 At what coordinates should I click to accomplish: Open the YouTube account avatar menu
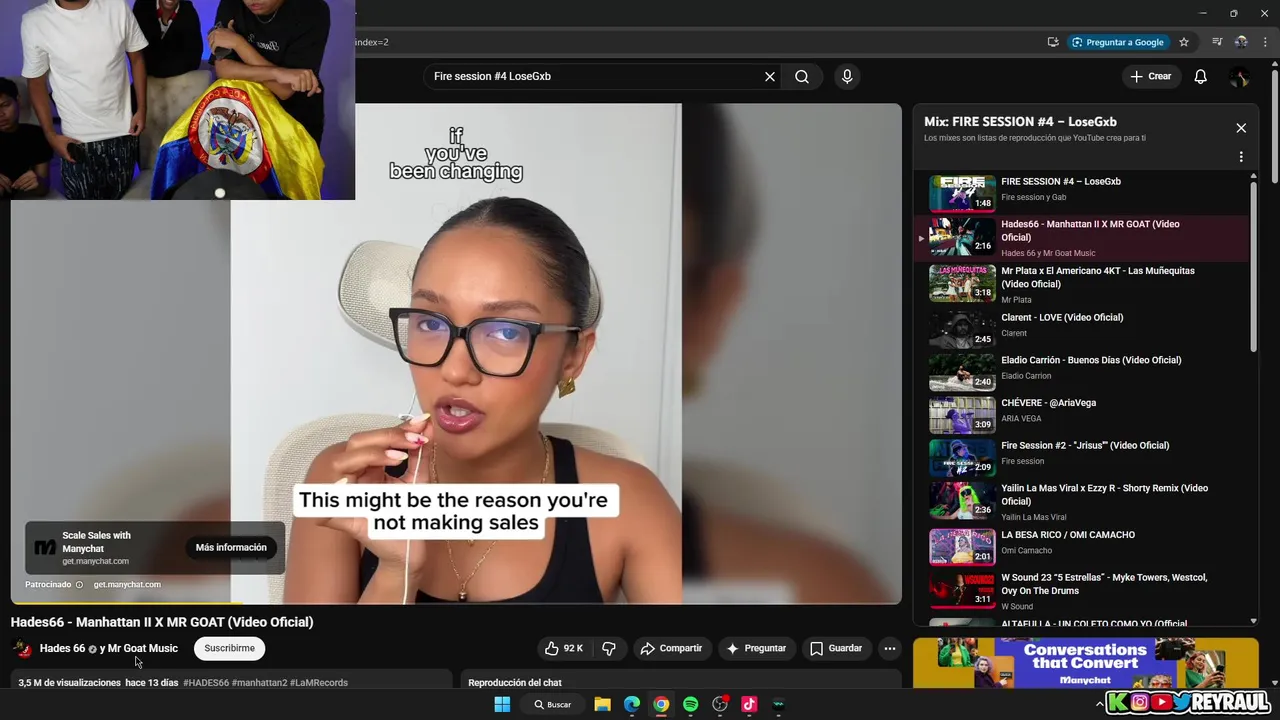[x=1239, y=76]
